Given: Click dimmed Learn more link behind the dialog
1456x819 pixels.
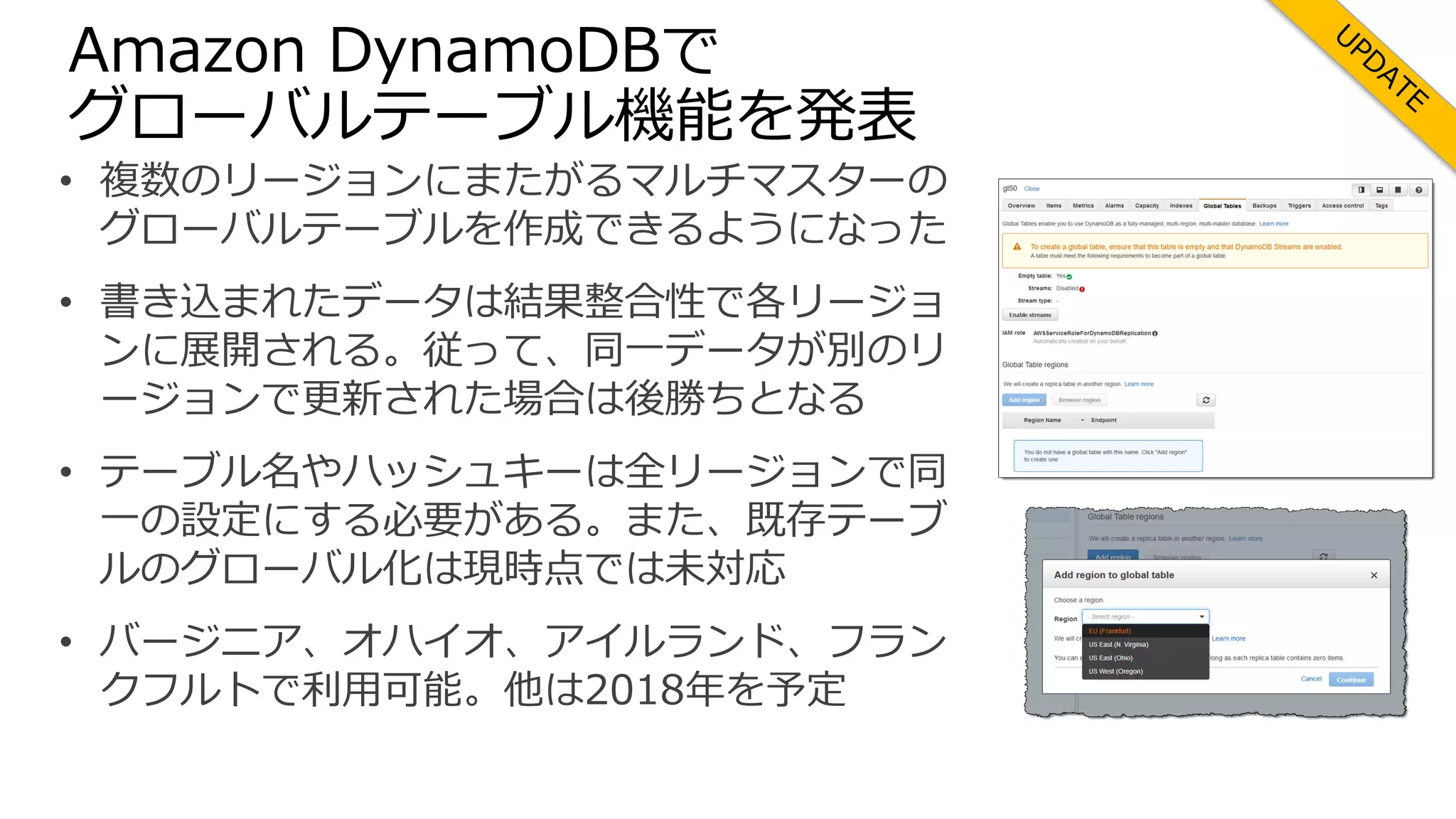Looking at the screenshot, I should coord(1246,539).
